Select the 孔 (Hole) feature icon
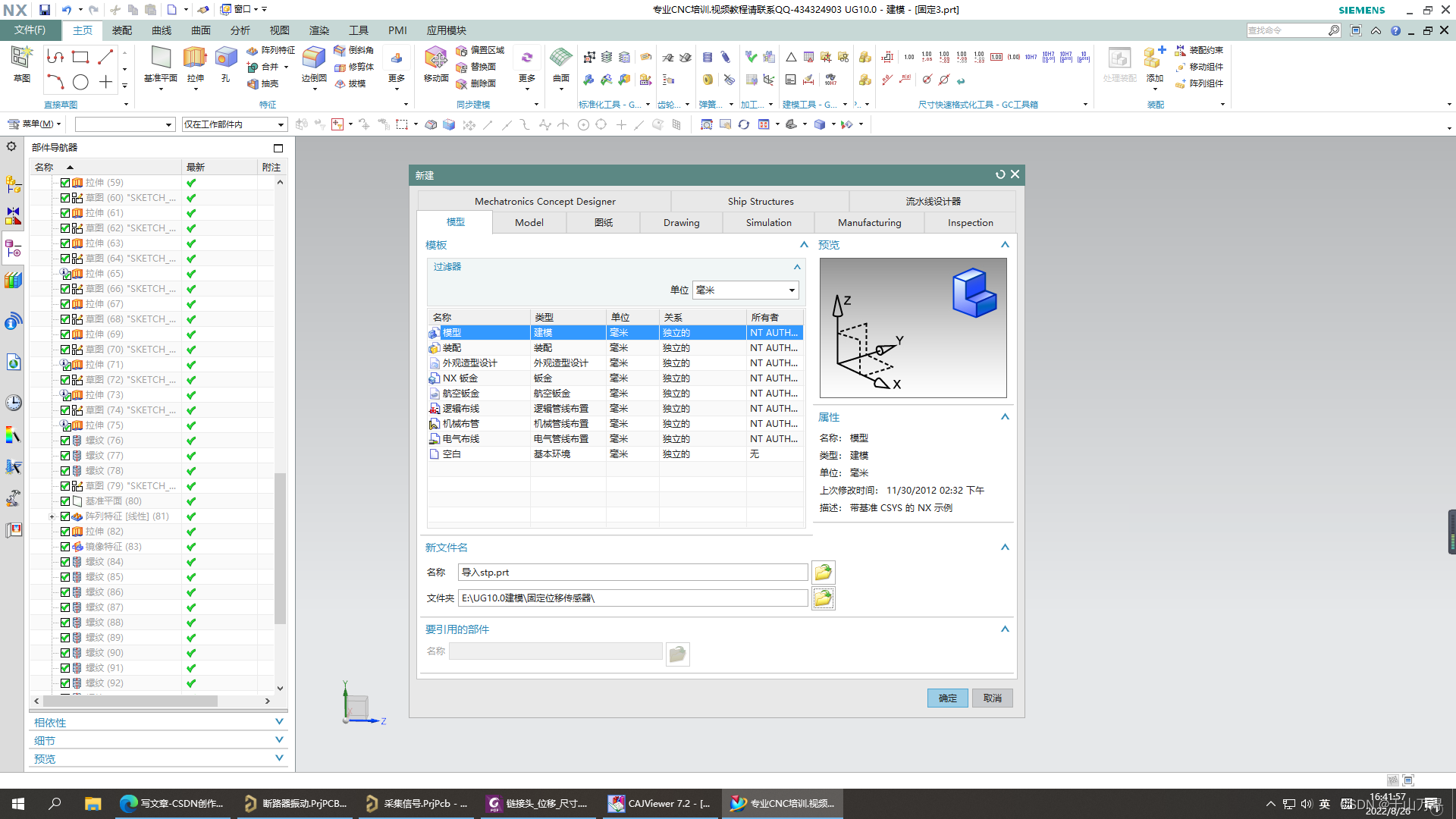Image resolution: width=1456 pixels, height=819 pixels. (225, 59)
